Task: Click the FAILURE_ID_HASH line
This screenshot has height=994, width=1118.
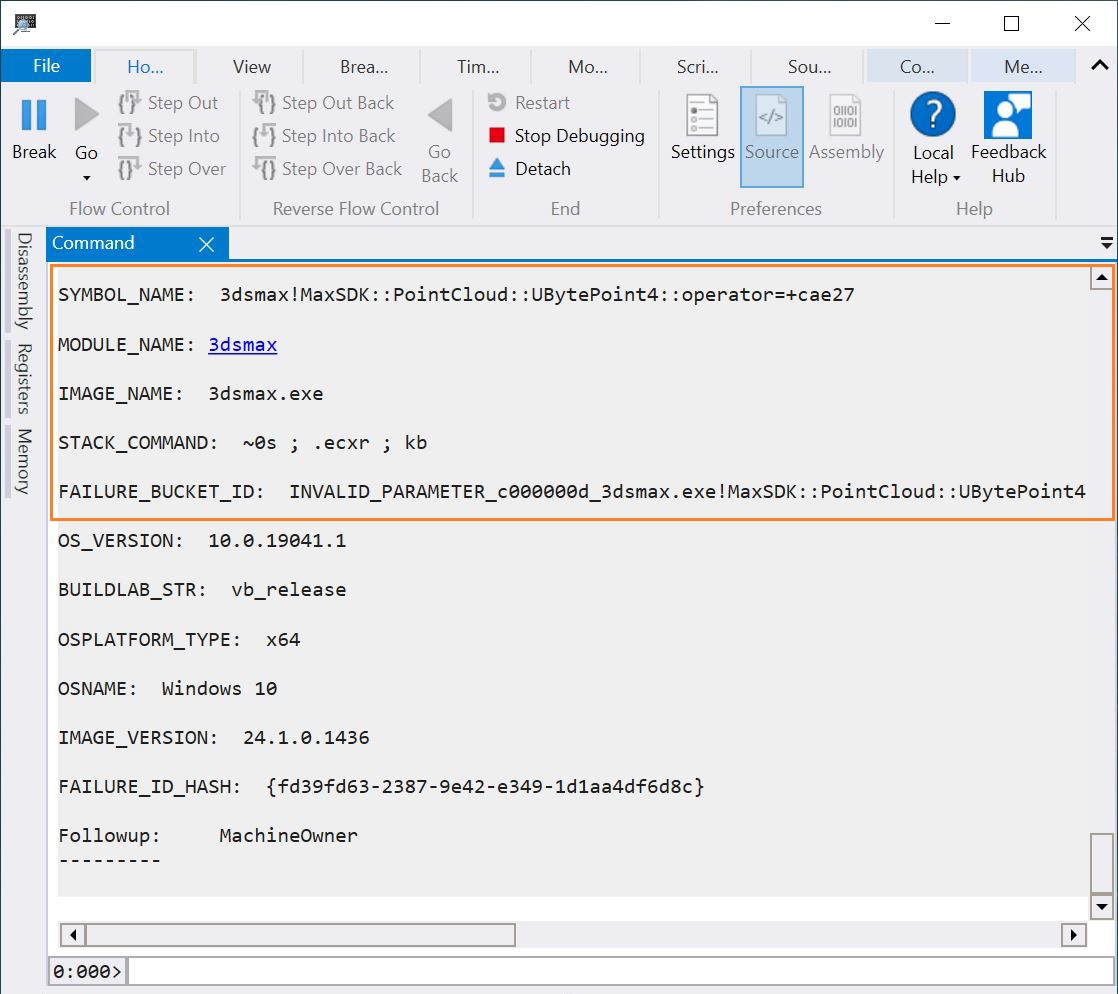Action: pyautogui.click(x=381, y=787)
